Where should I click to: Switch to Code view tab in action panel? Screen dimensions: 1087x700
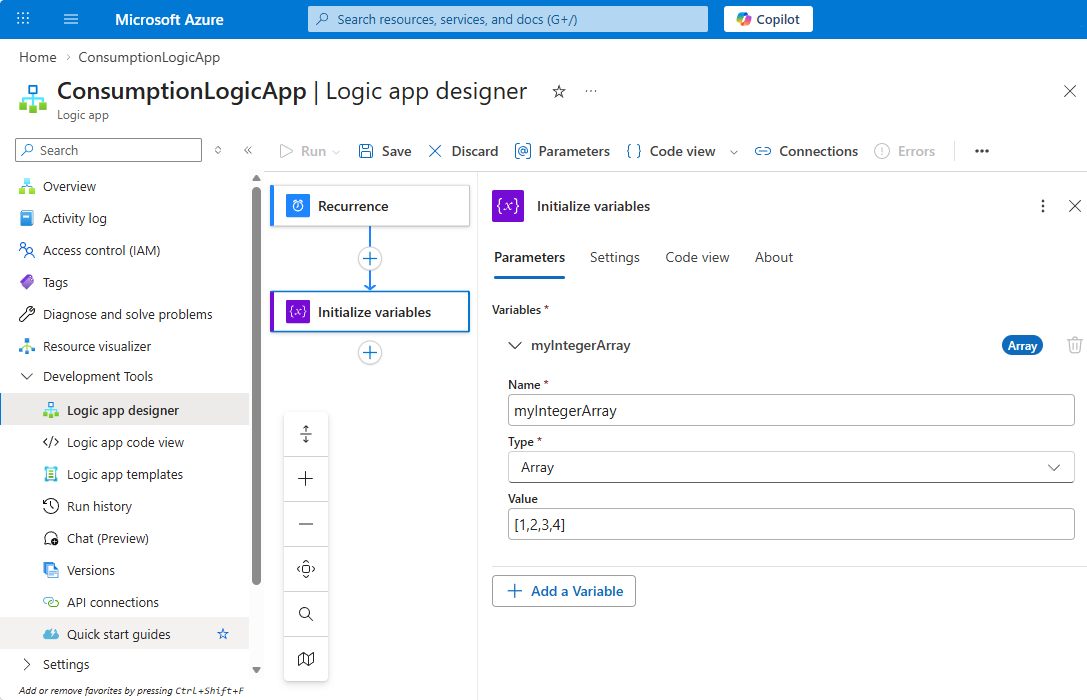697,258
